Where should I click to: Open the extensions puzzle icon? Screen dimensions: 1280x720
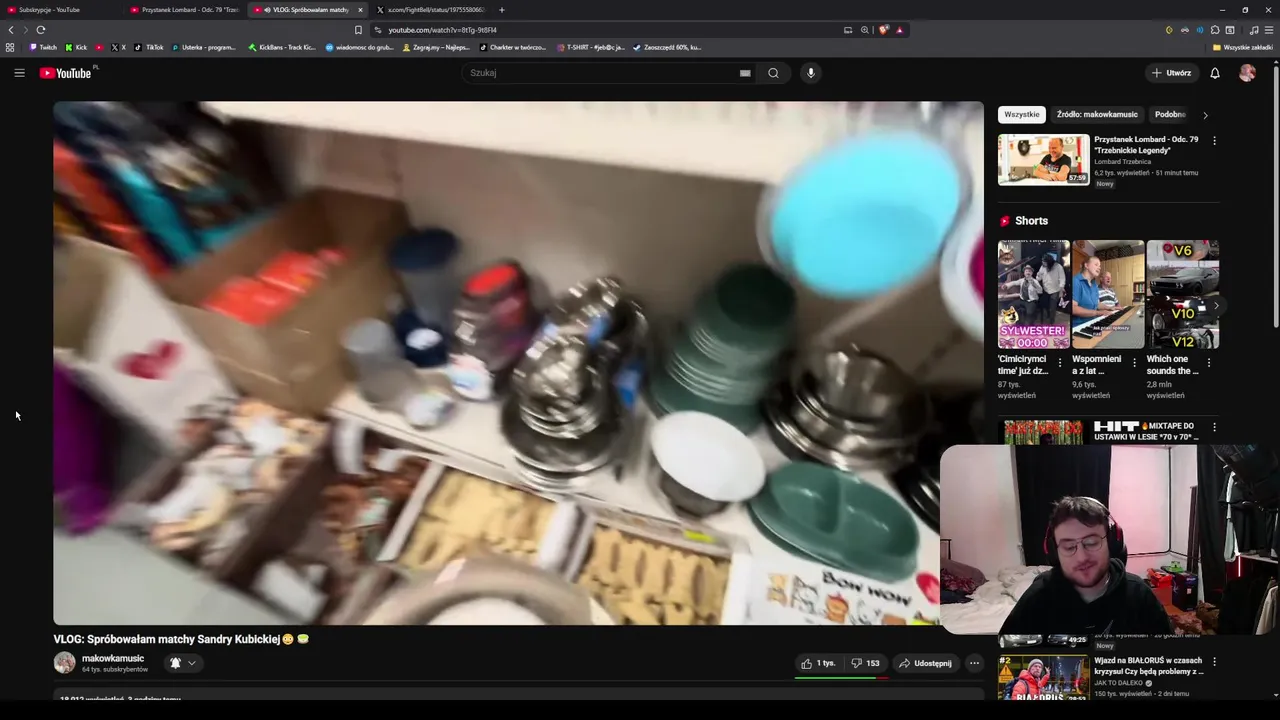1215,30
